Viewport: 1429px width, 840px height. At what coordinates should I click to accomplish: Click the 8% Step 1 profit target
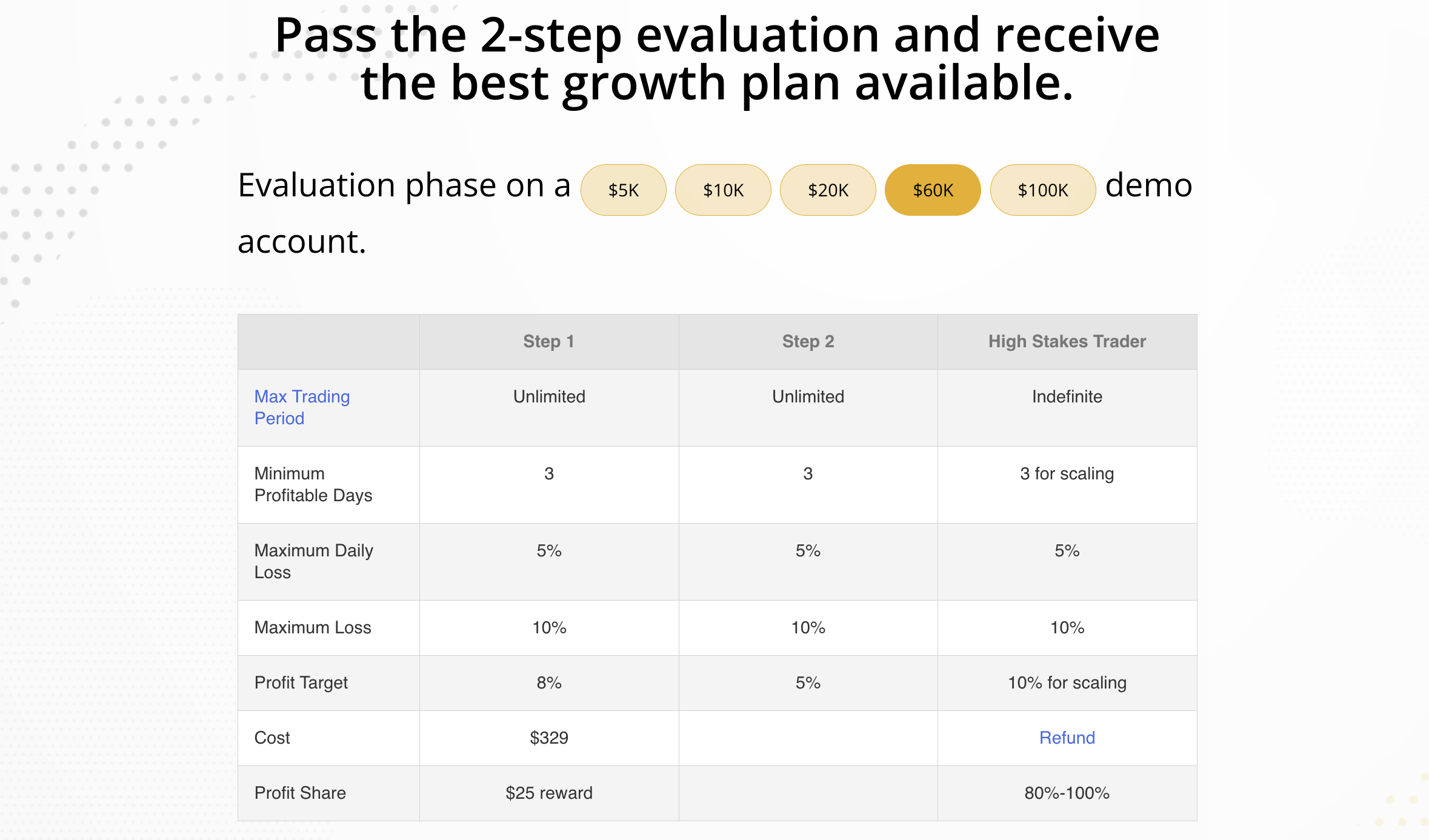point(549,683)
